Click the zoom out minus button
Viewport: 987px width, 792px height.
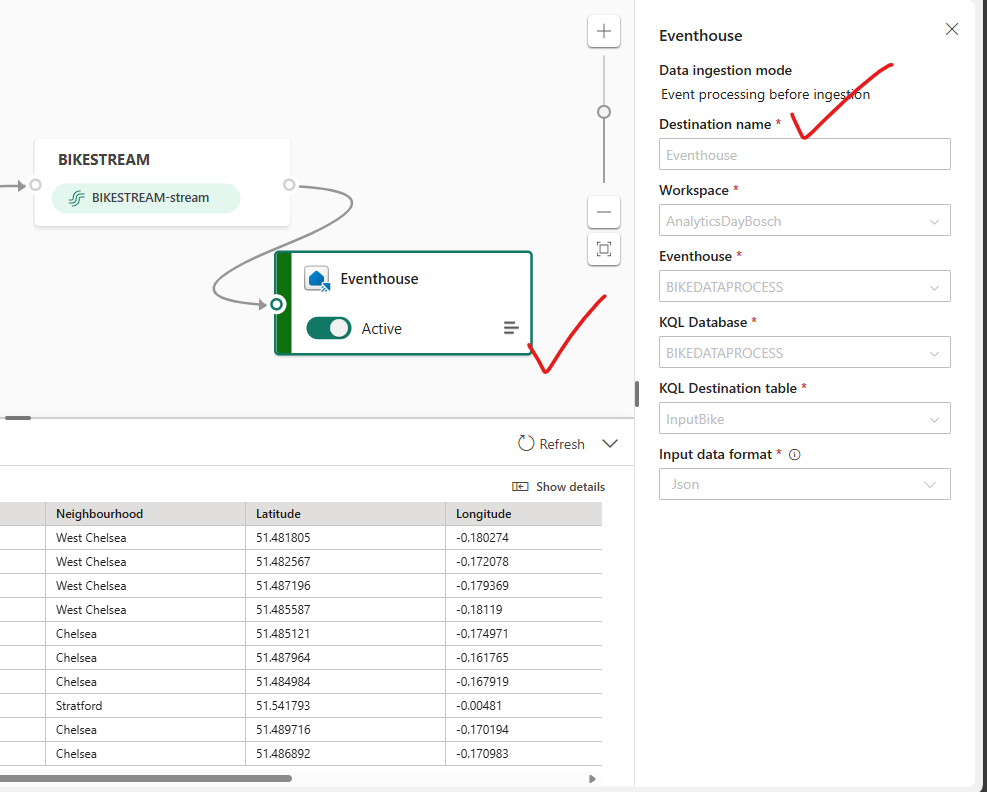603,212
